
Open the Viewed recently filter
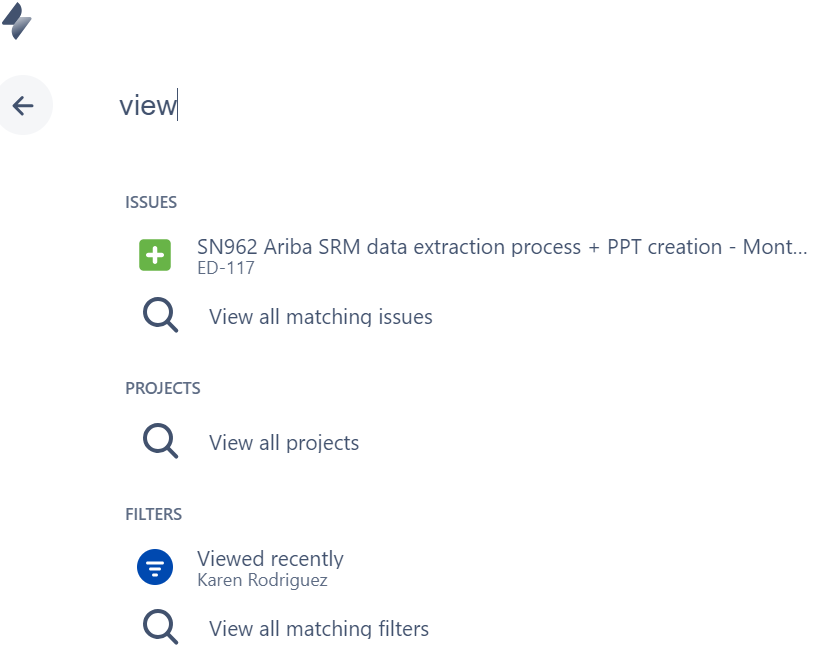click(270, 559)
